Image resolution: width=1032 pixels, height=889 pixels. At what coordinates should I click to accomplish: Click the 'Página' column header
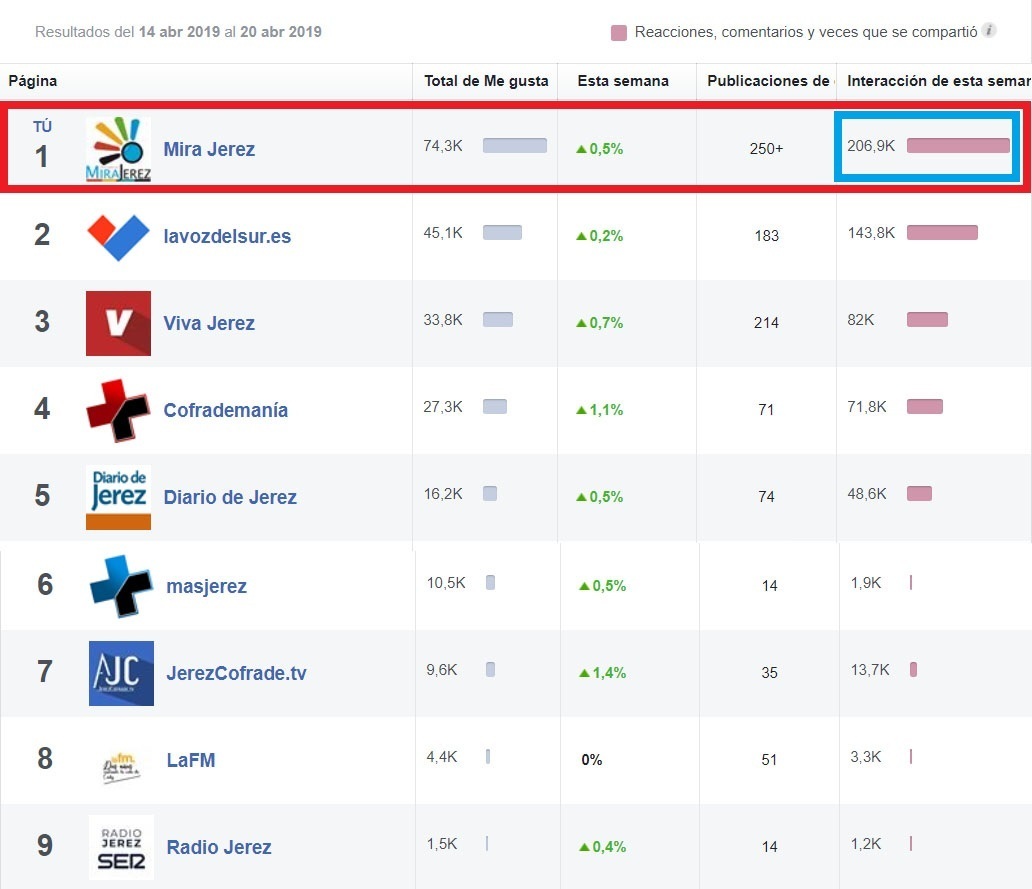click(x=33, y=81)
